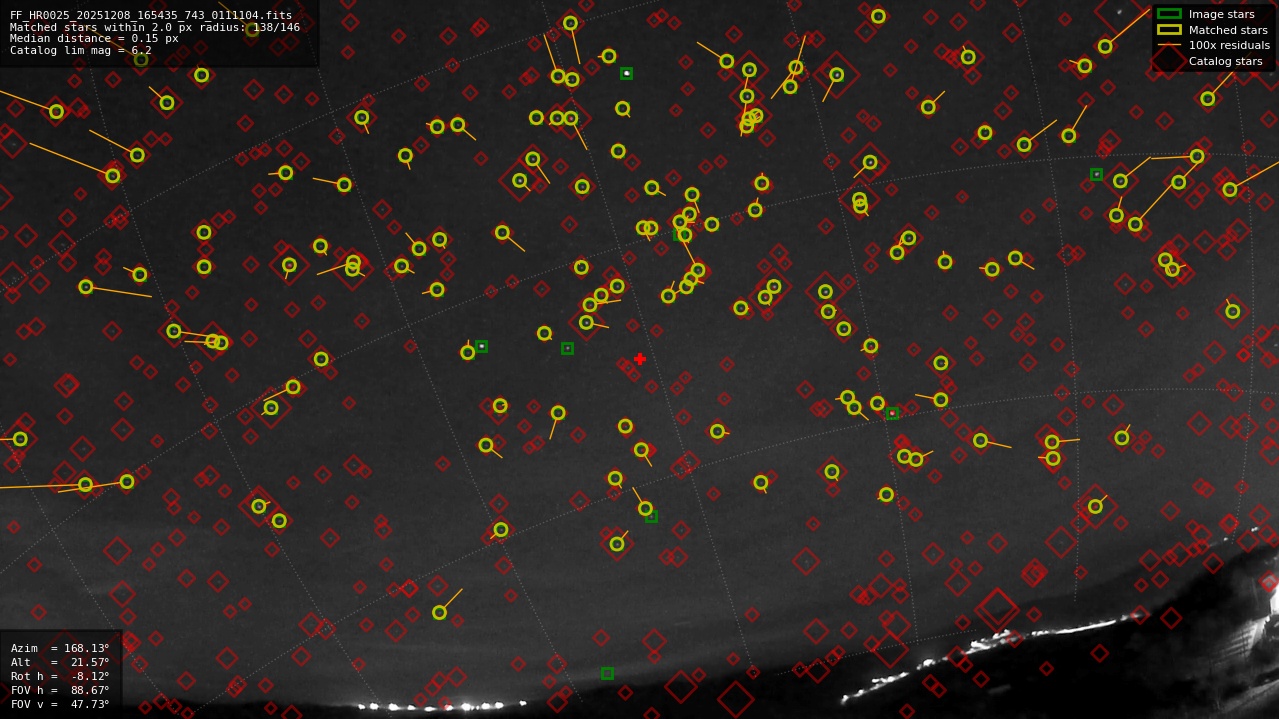Click the 'Alt = 21.57°' readout
The image size is (1279, 719).
point(60,662)
